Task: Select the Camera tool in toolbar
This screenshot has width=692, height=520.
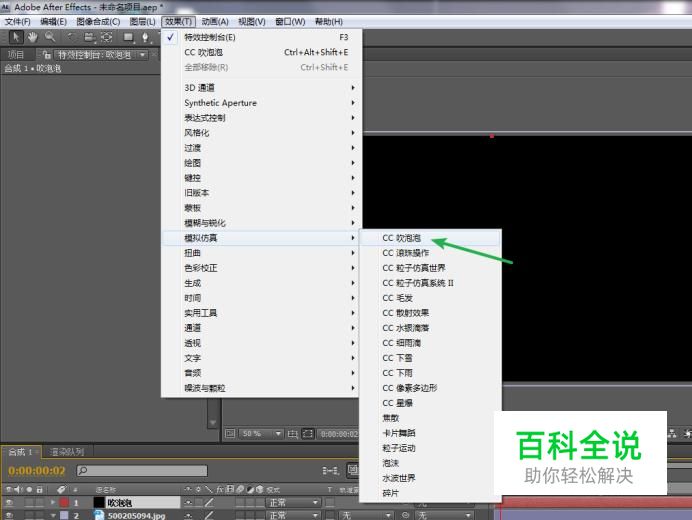Action: pos(89,38)
